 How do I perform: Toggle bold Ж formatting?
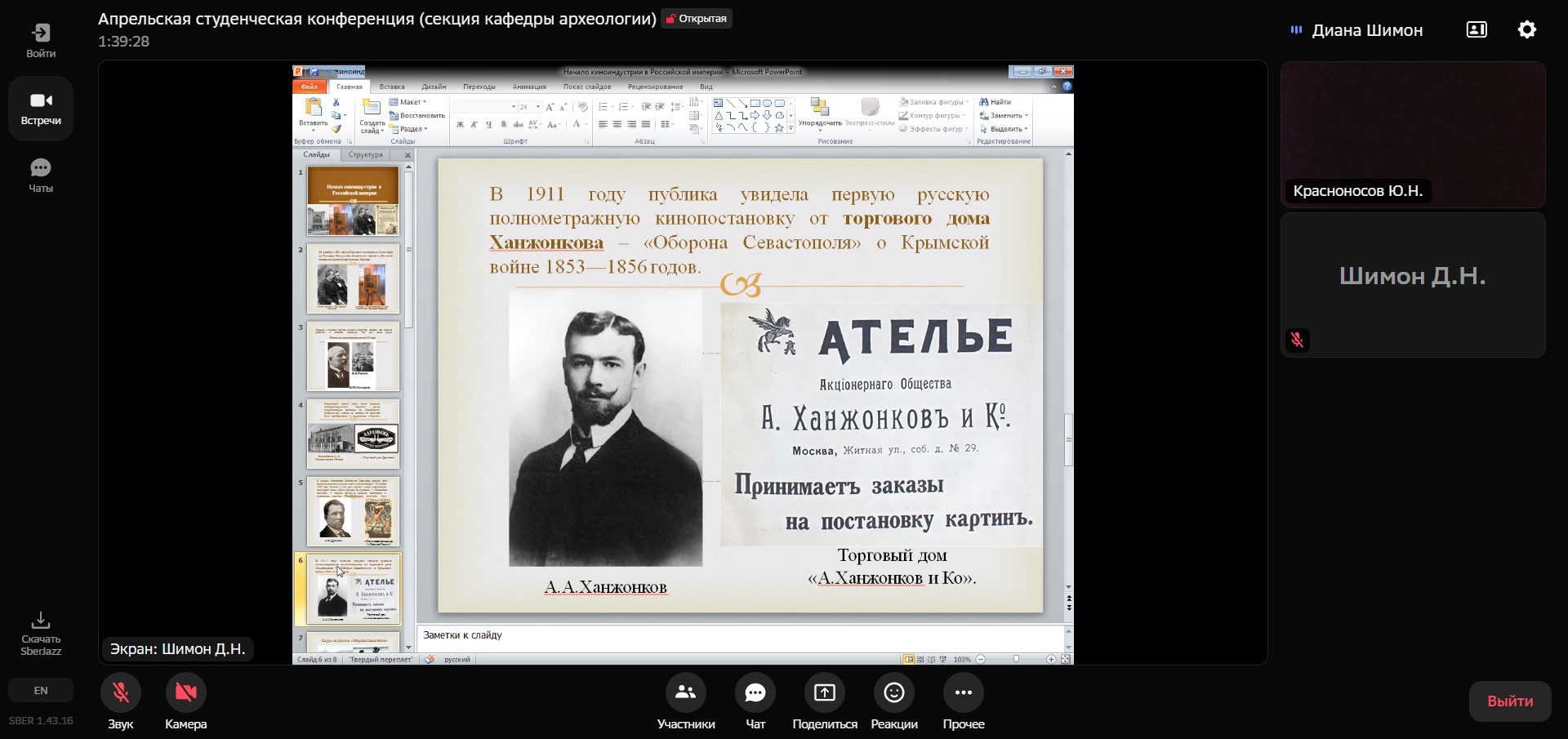click(x=460, y=125)
